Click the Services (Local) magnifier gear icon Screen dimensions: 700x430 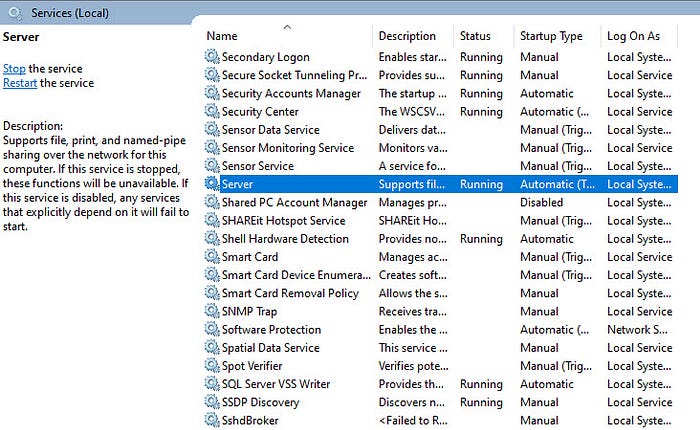click(15, 13)
